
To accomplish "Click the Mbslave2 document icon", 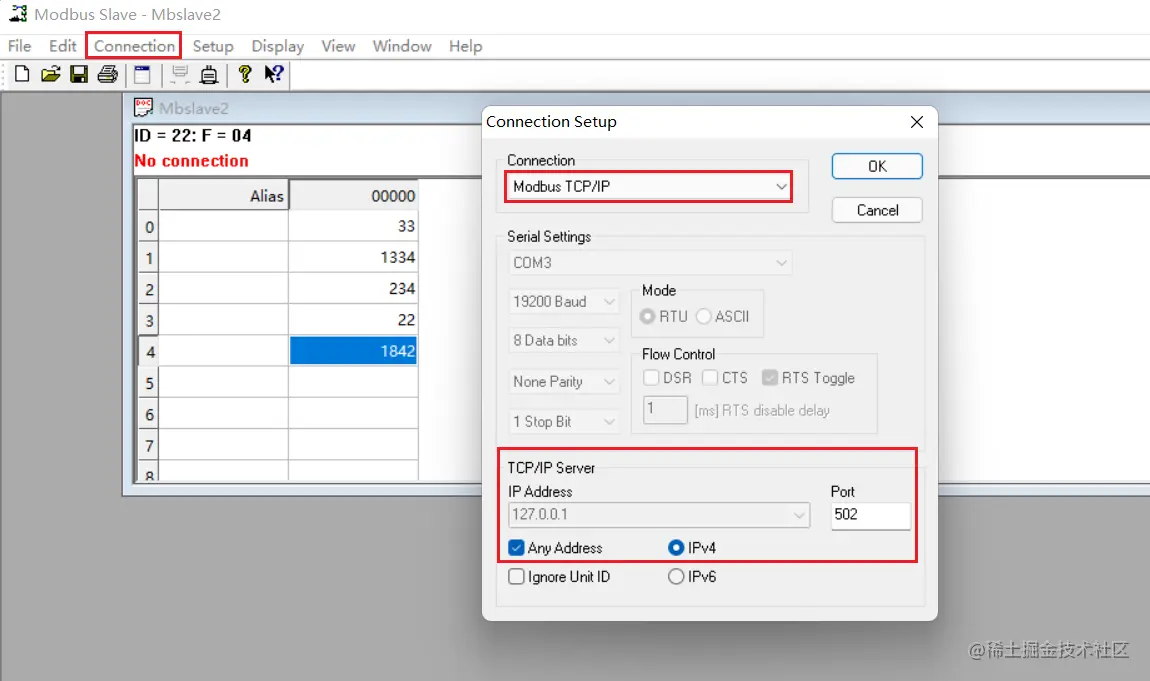I will tap(143, 108).
